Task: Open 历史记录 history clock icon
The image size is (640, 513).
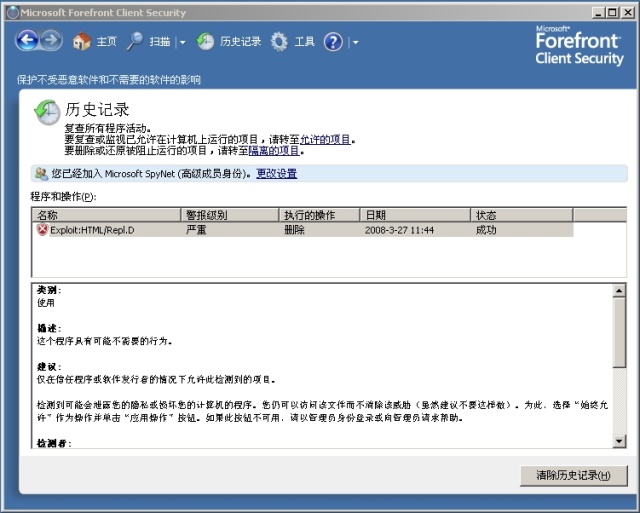Action: pos(205,42)
